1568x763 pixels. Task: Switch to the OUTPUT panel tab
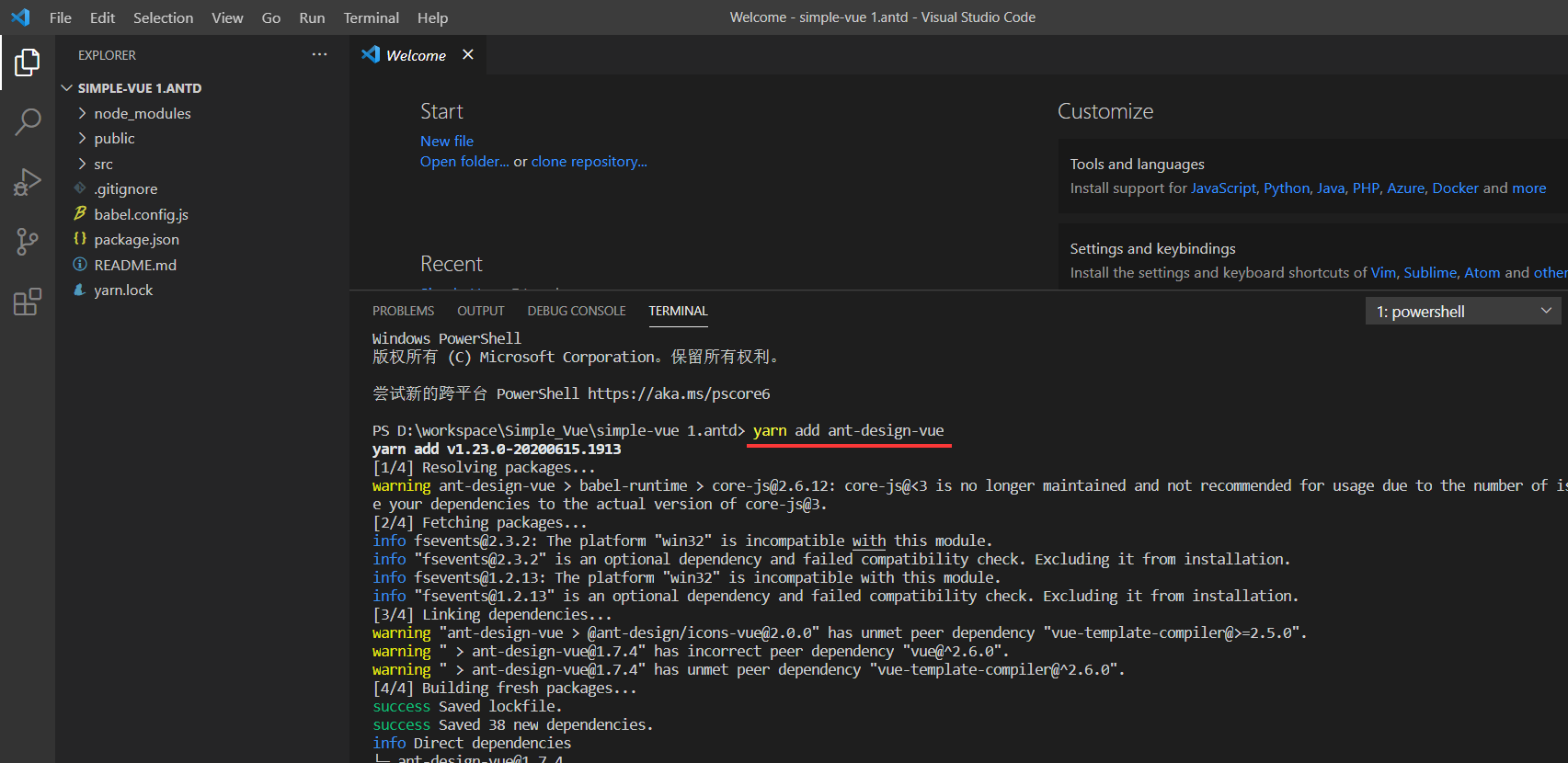[x=481, y=311]
